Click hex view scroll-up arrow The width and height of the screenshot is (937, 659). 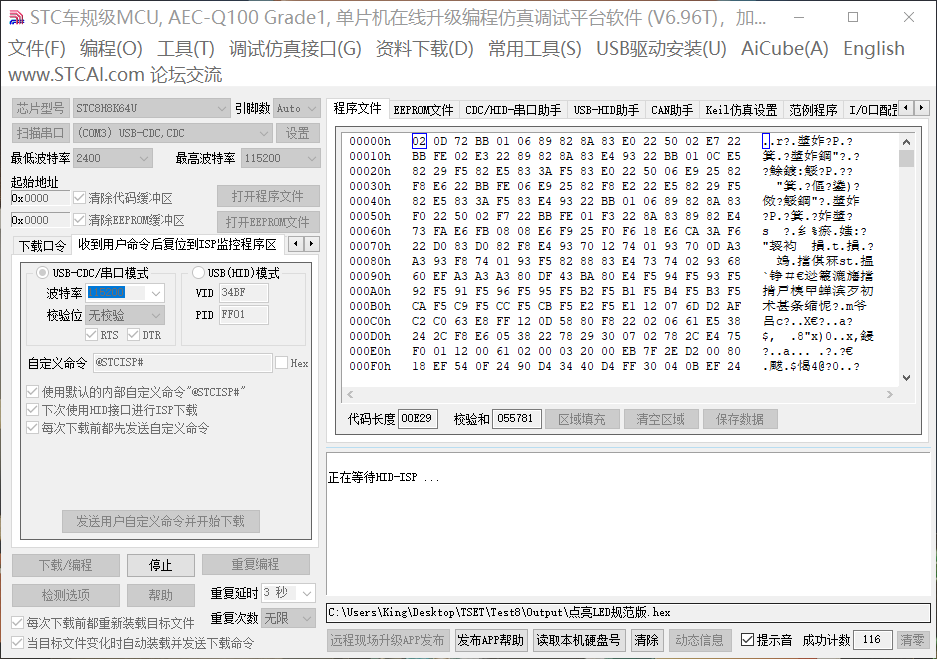click(907, 142)
